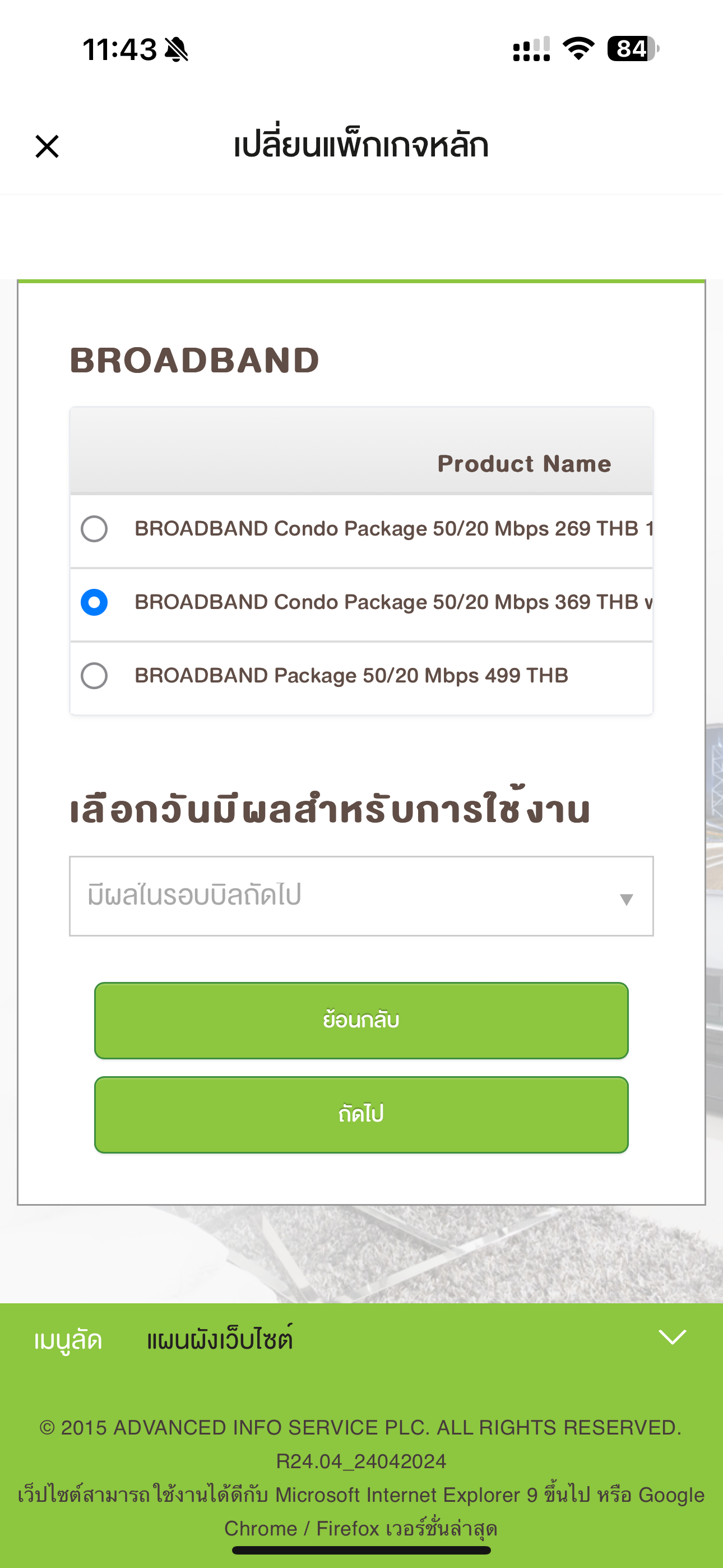Viewport: 723px width, 1568px height.
Task: Expand the footer with the chevron arrow
Action: (x=673, y=1338)
